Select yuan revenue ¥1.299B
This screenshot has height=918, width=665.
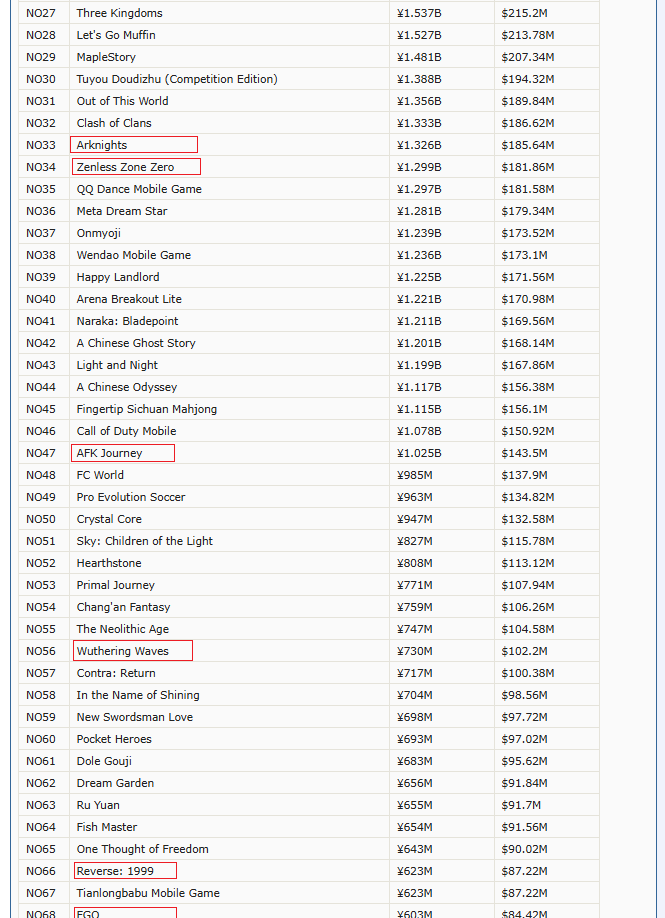tap(419, 167)
